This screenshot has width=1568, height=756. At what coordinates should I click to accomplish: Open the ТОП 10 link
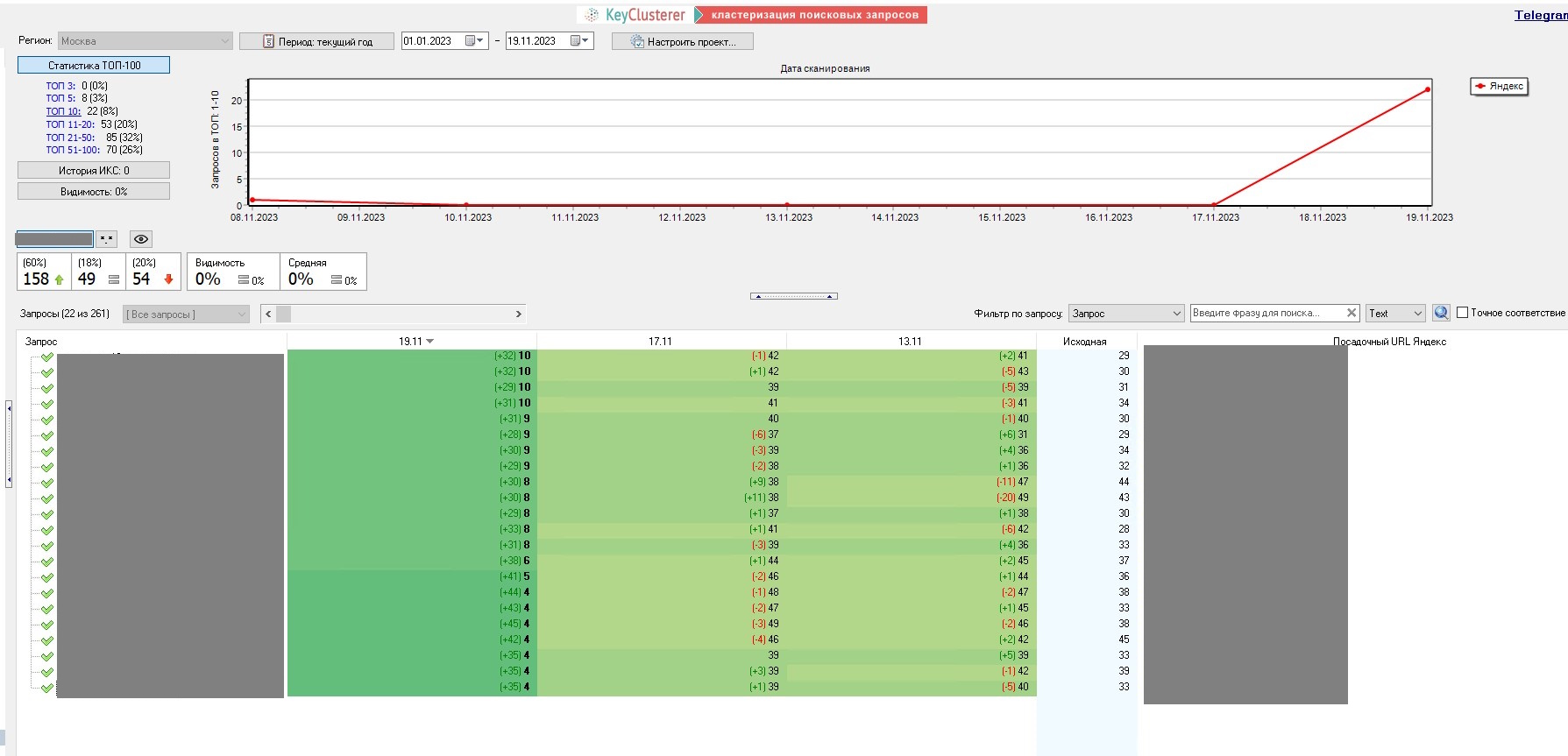63,111
